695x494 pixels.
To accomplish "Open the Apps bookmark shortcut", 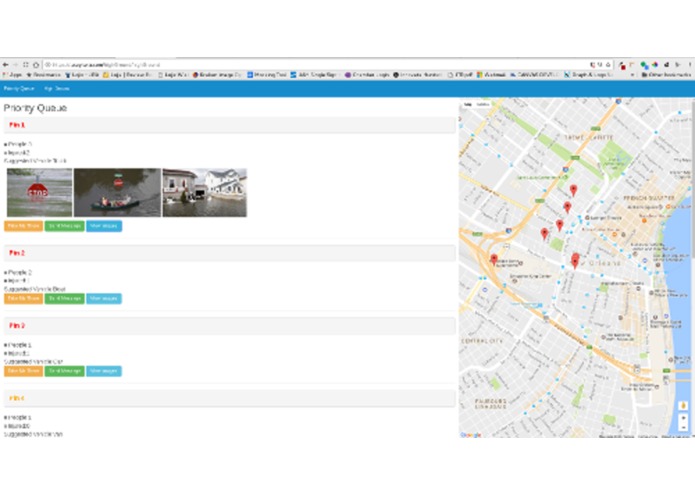I will pyautogui.click(x=12, y=75).
